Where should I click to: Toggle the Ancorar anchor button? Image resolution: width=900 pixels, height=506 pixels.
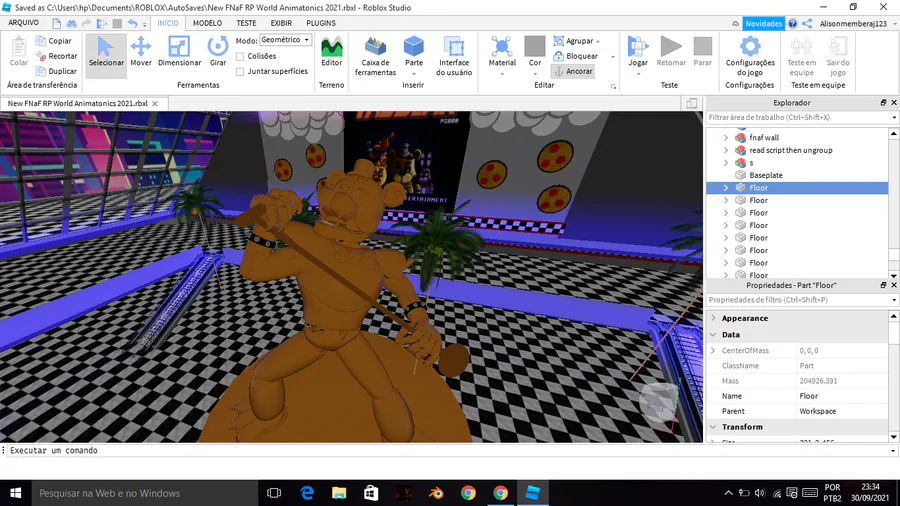coord(573,71)
